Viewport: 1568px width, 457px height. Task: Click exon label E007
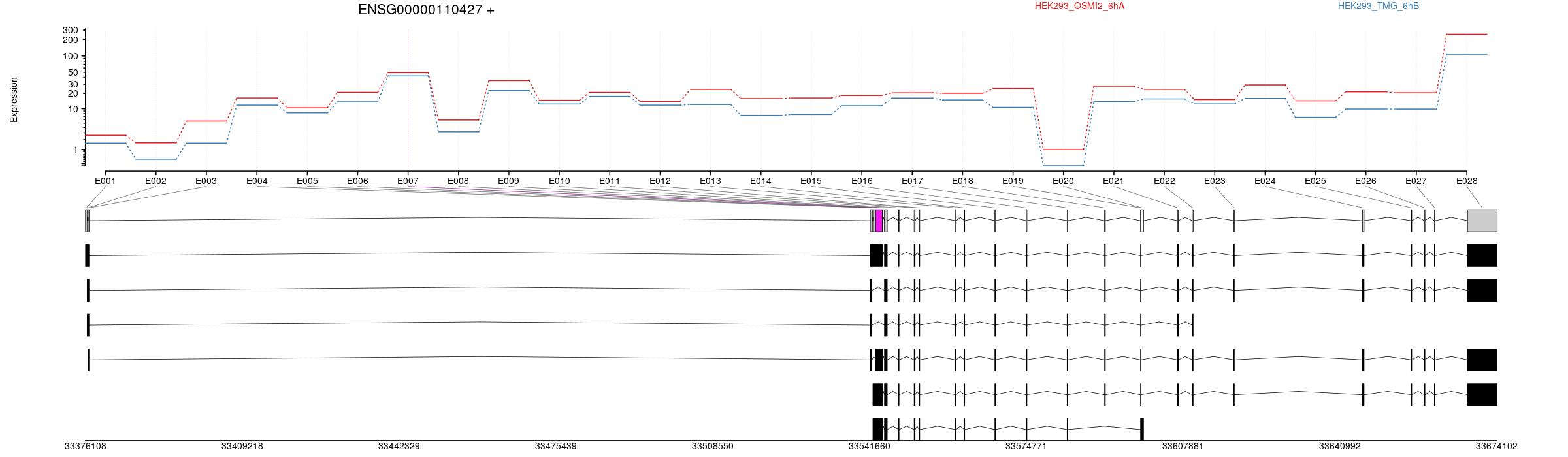408,181
